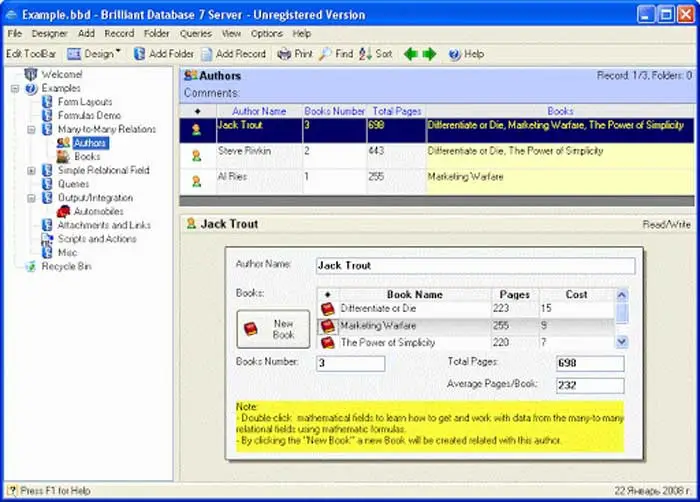The image size is (700, 502).
Task: Click the Author Name input field
Action: click(474, 266)
